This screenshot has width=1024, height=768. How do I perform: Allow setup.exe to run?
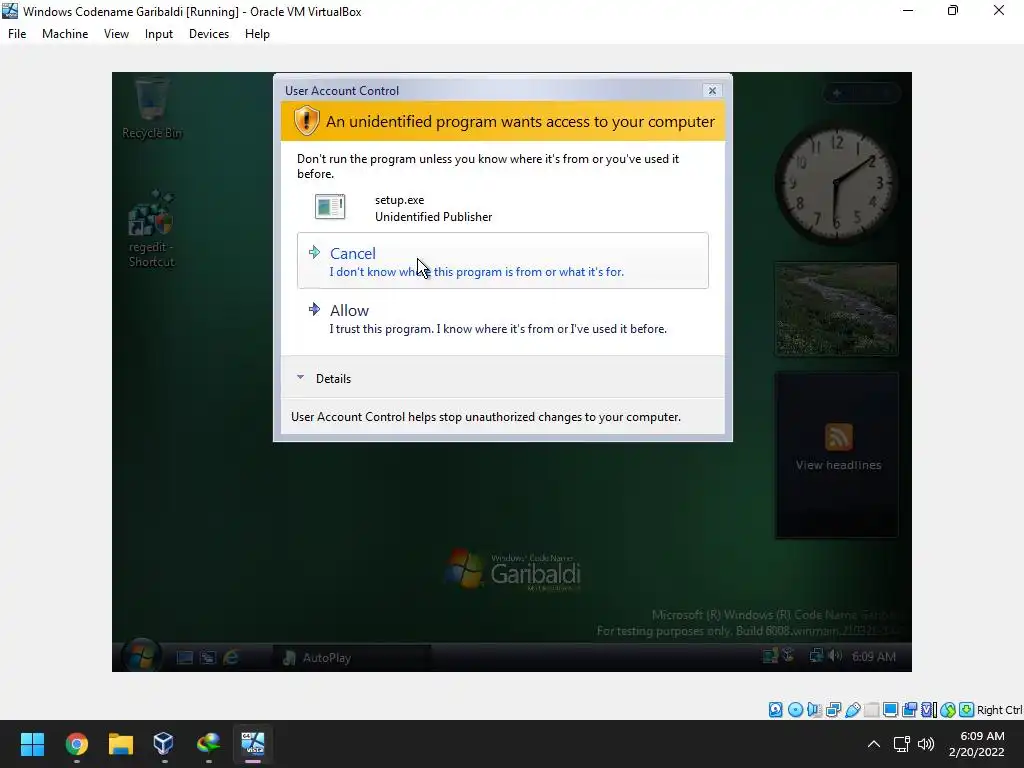pyautogui.click(x=502, y=318)
